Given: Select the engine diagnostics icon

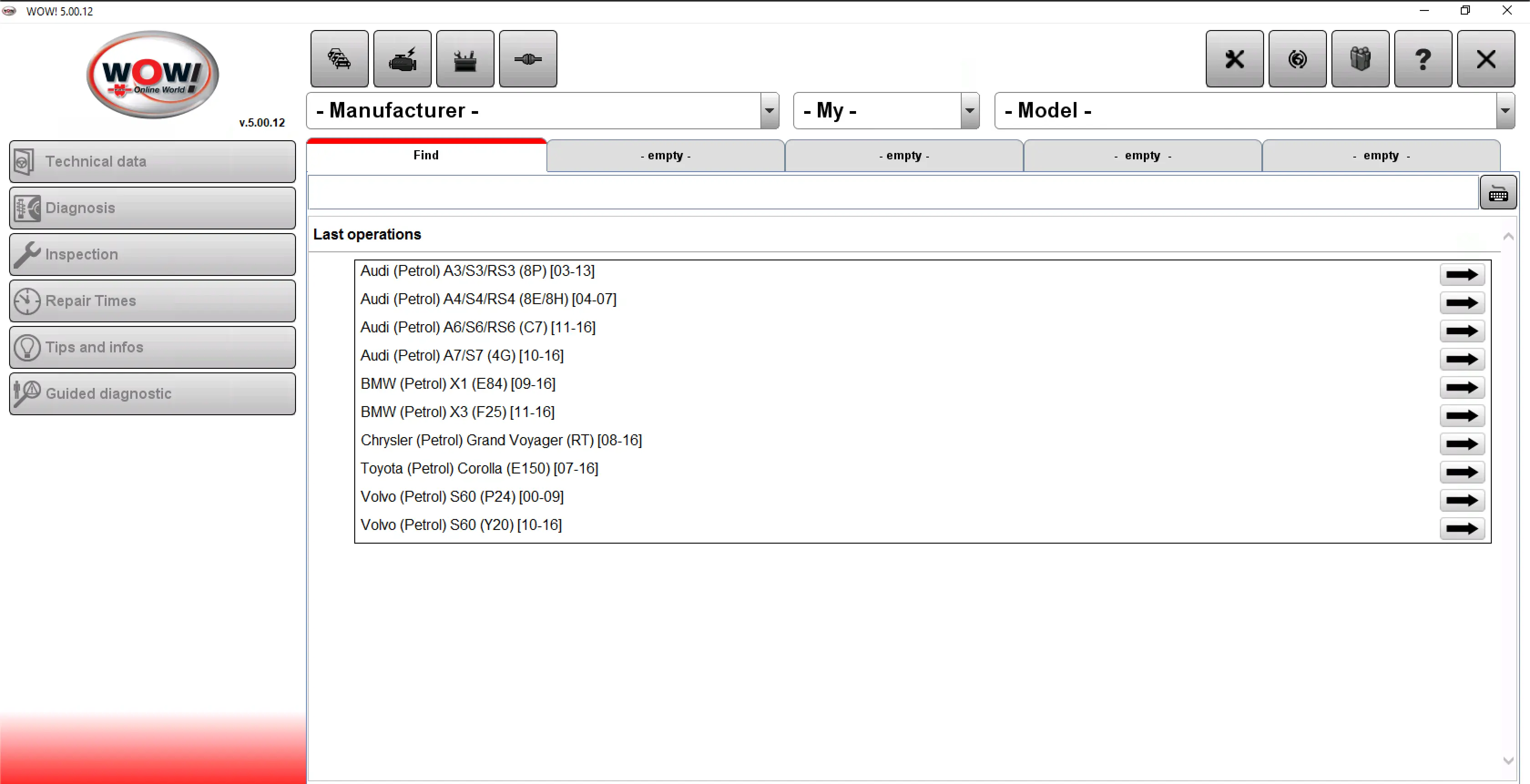Looking at the screenshot, I should coord(402,58).
